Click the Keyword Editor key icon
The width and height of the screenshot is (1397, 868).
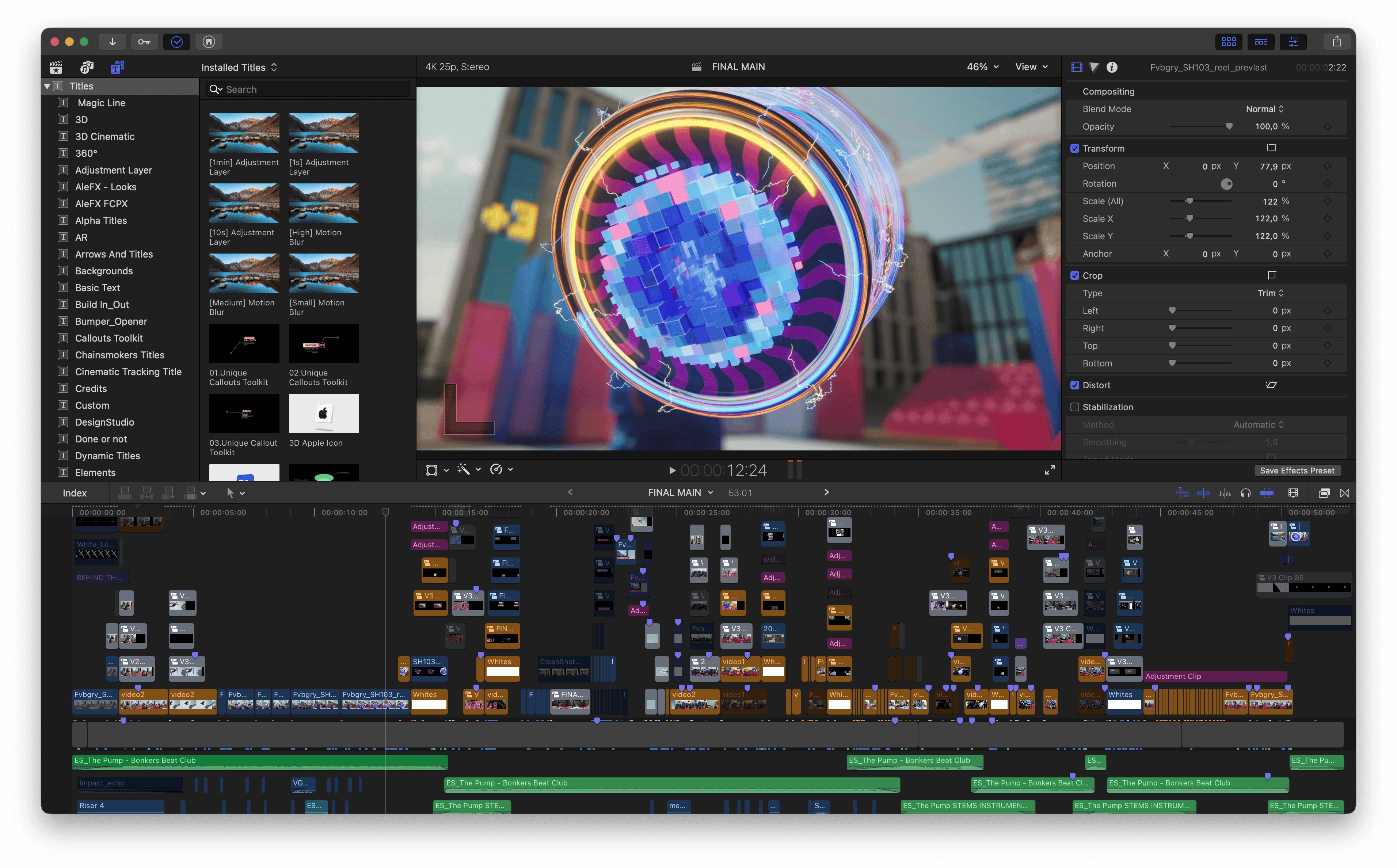144,41
